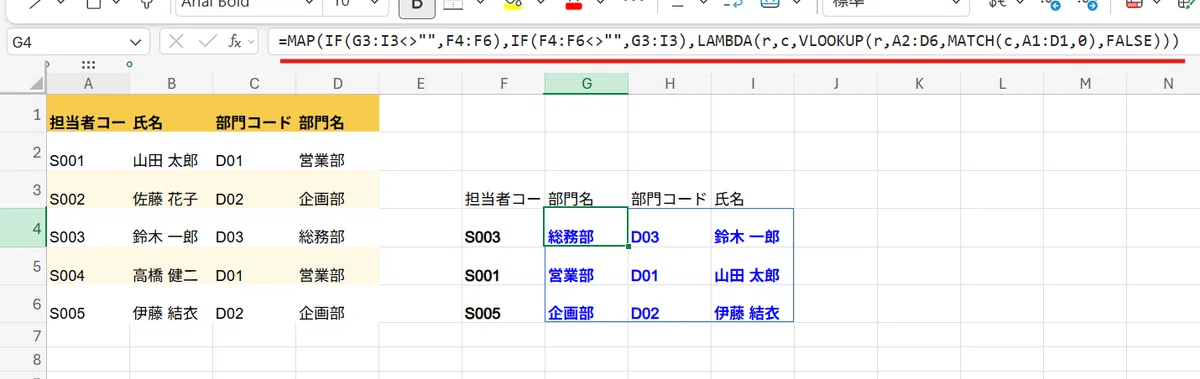
Task: Select column D header
Action: pos(338,84)
